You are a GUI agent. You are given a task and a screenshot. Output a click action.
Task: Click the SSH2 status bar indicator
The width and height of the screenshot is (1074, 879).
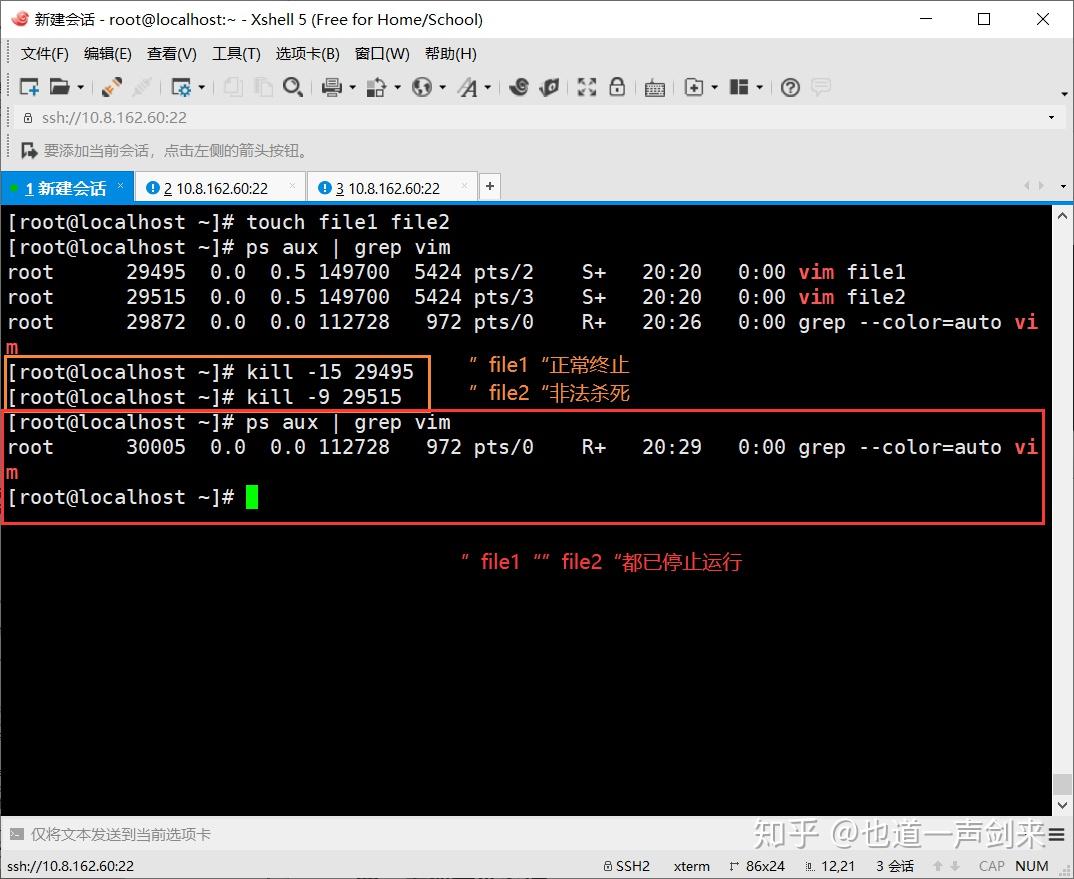(627, 866)
